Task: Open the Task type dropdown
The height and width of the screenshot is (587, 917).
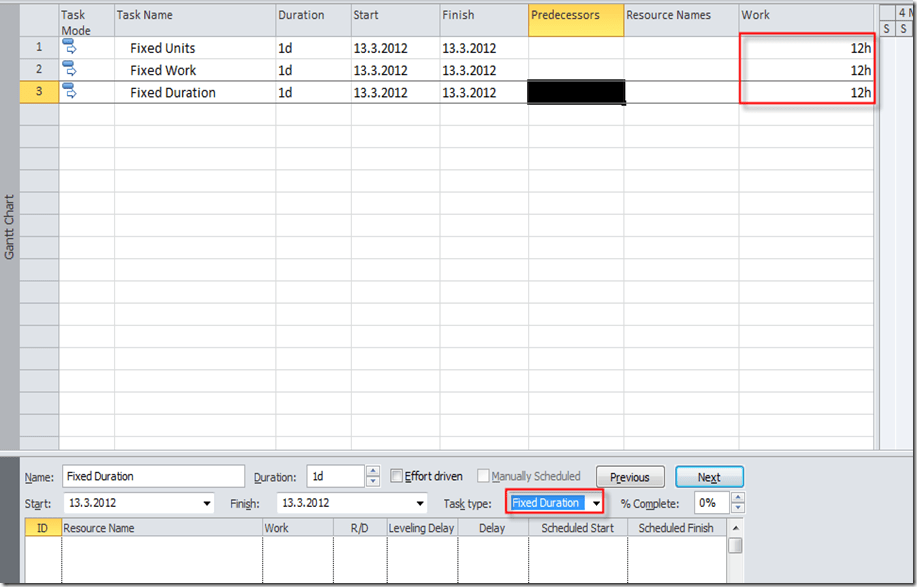Action: pyautogui.click(x=596, y=503)
